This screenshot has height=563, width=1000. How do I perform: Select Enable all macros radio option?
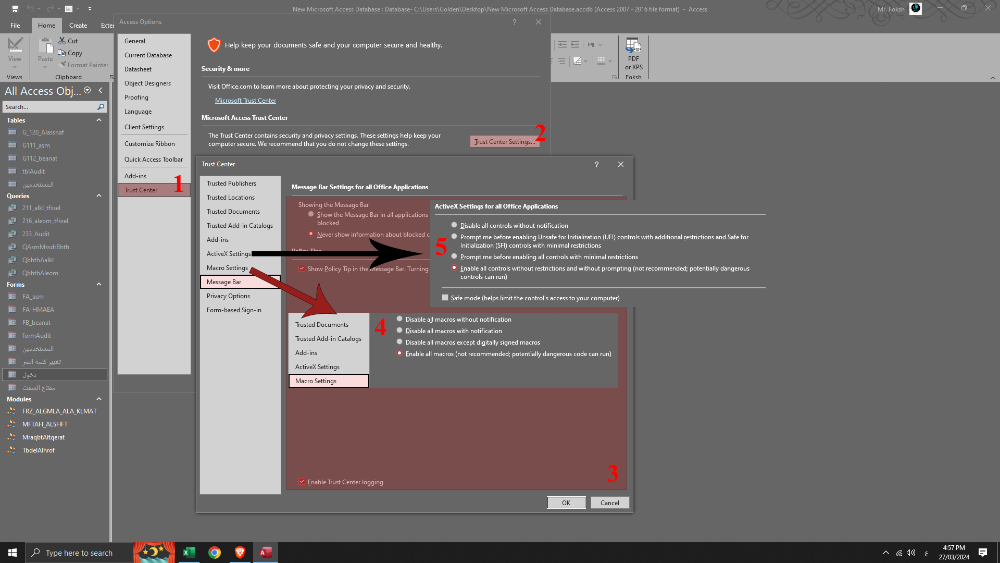pos(400,353)
